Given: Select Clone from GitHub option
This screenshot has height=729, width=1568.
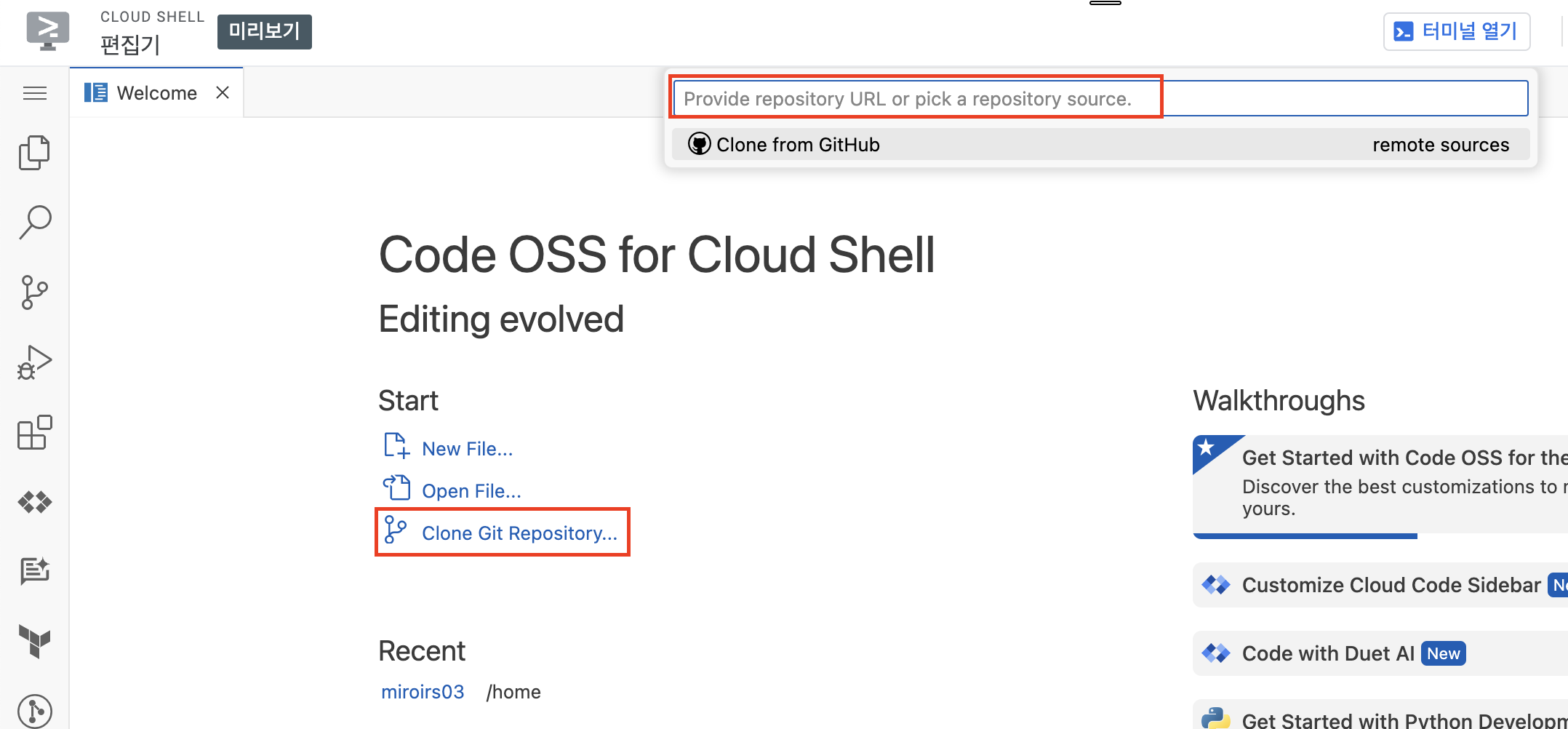Looking at the screenshot, I should point(1101,144).
